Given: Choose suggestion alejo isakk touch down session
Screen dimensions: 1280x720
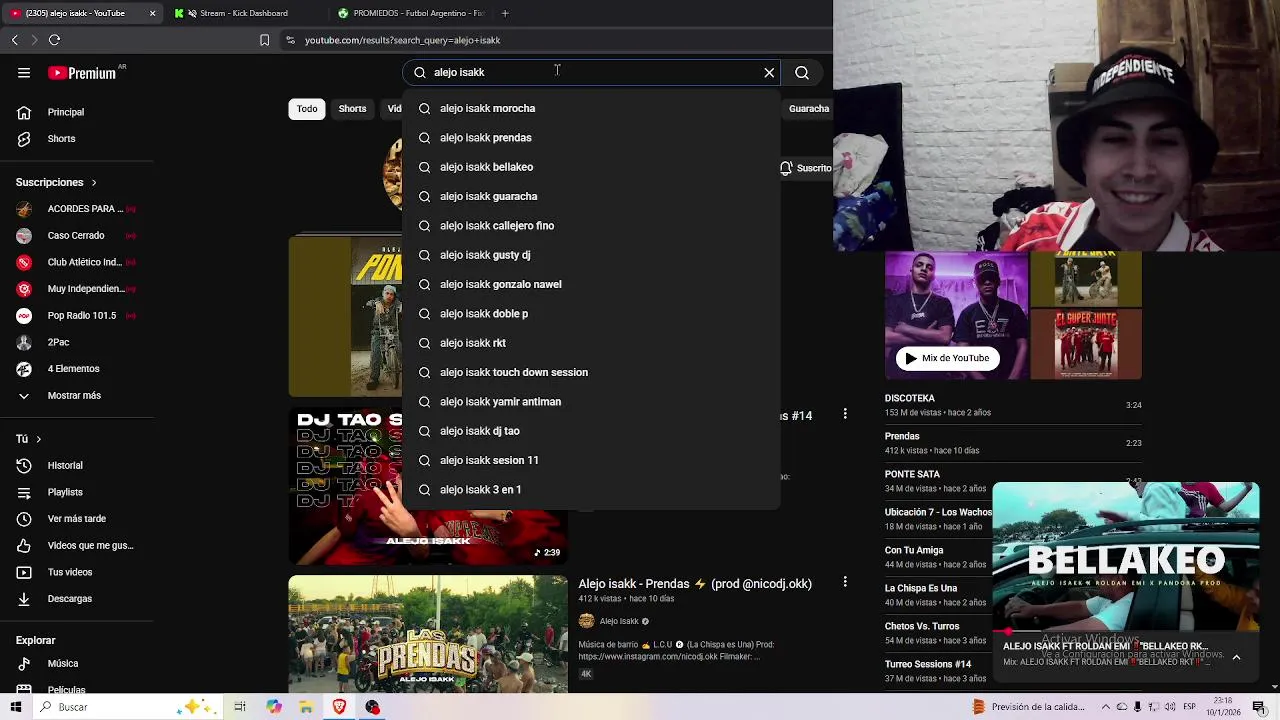Looking at the screenshot, I should tap(591, 372).
